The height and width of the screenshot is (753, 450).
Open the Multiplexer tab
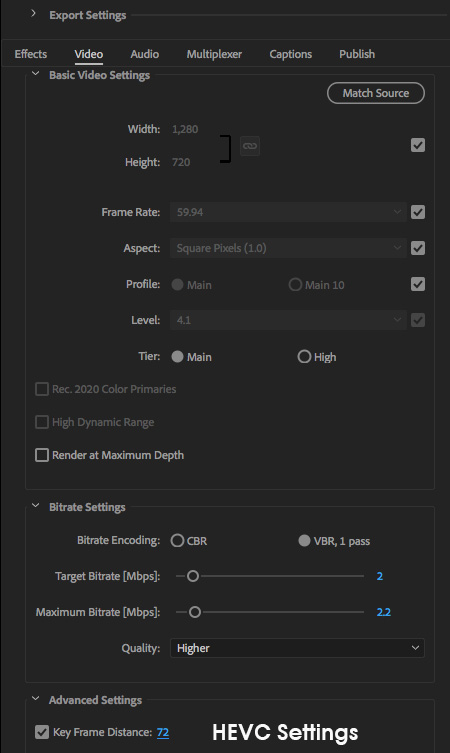[x=214, y=54]
